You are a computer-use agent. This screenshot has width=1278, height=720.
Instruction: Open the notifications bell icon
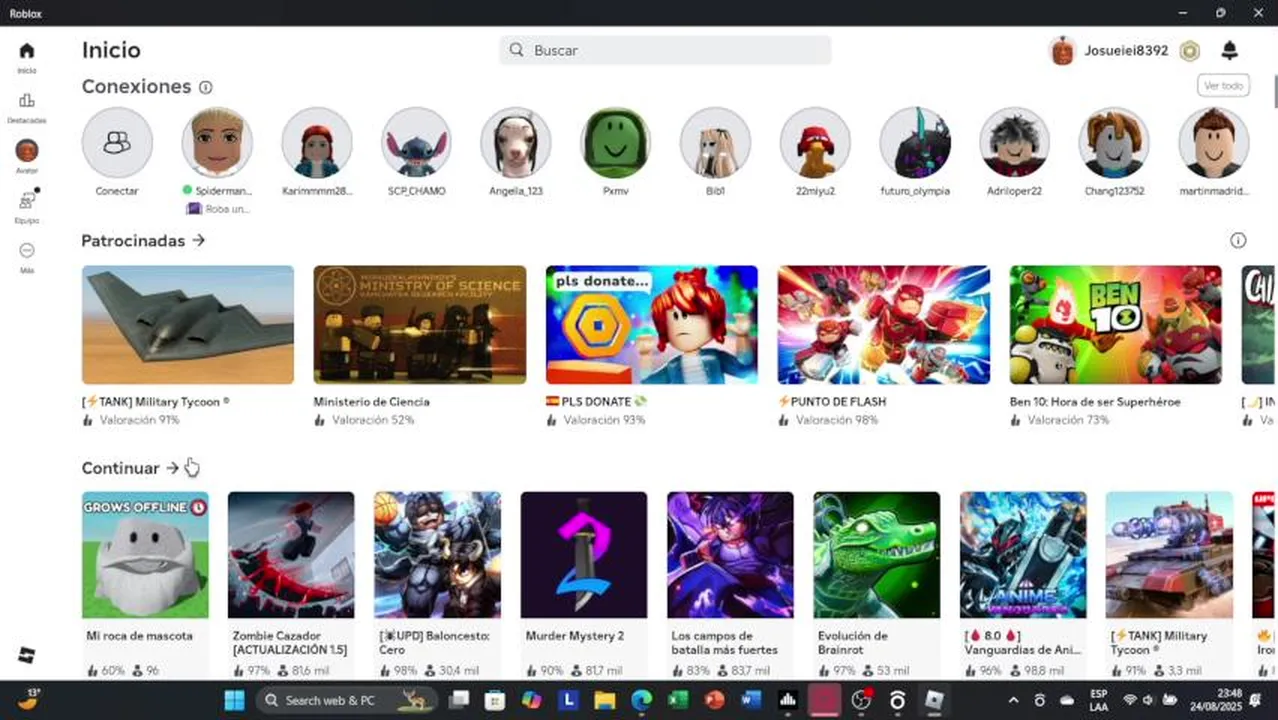[x=1230, y=50]
